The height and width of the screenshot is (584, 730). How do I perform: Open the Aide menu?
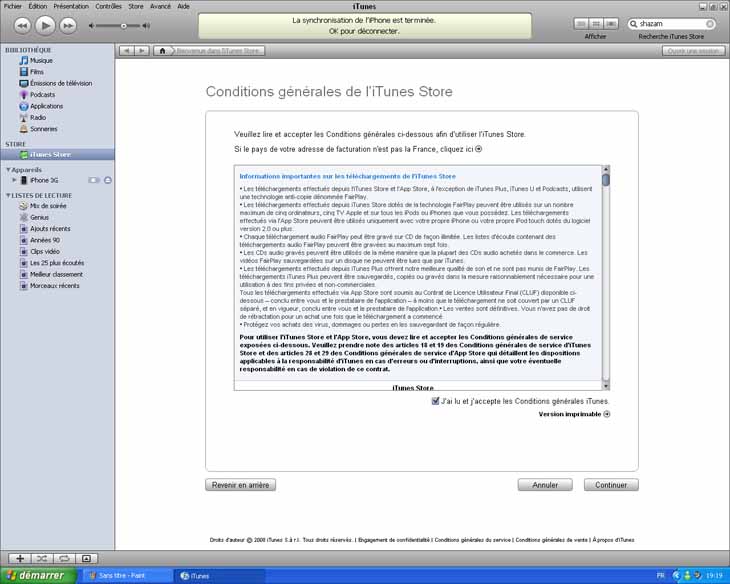click(x=183, y=6)
